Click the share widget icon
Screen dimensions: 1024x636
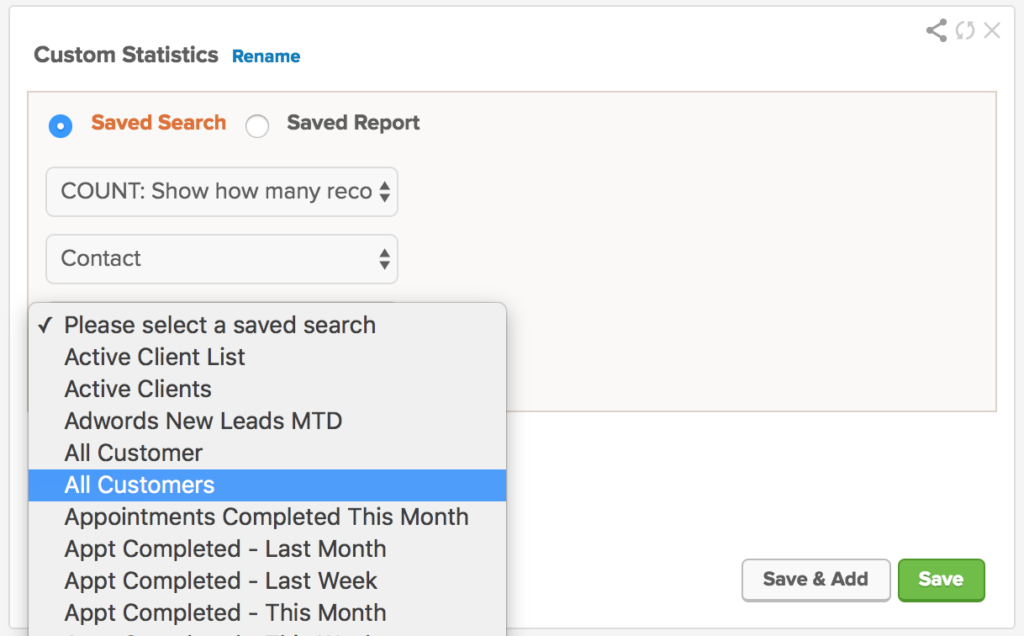coord(936,30)
